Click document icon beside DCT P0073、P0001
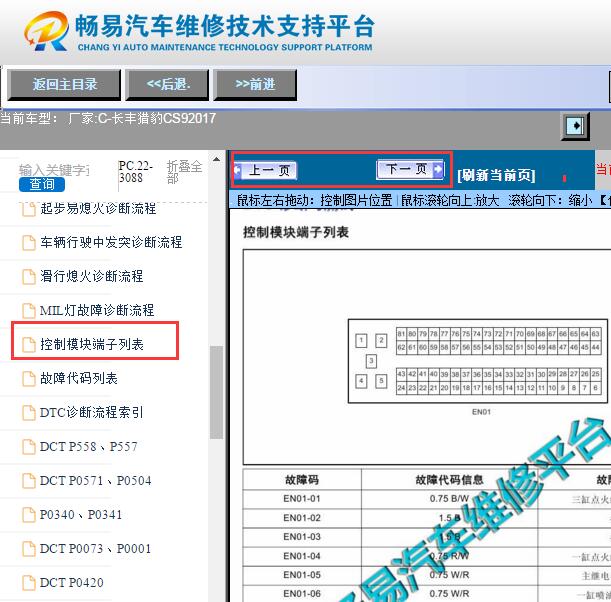The image size is (611, 602). click(29, 549)
